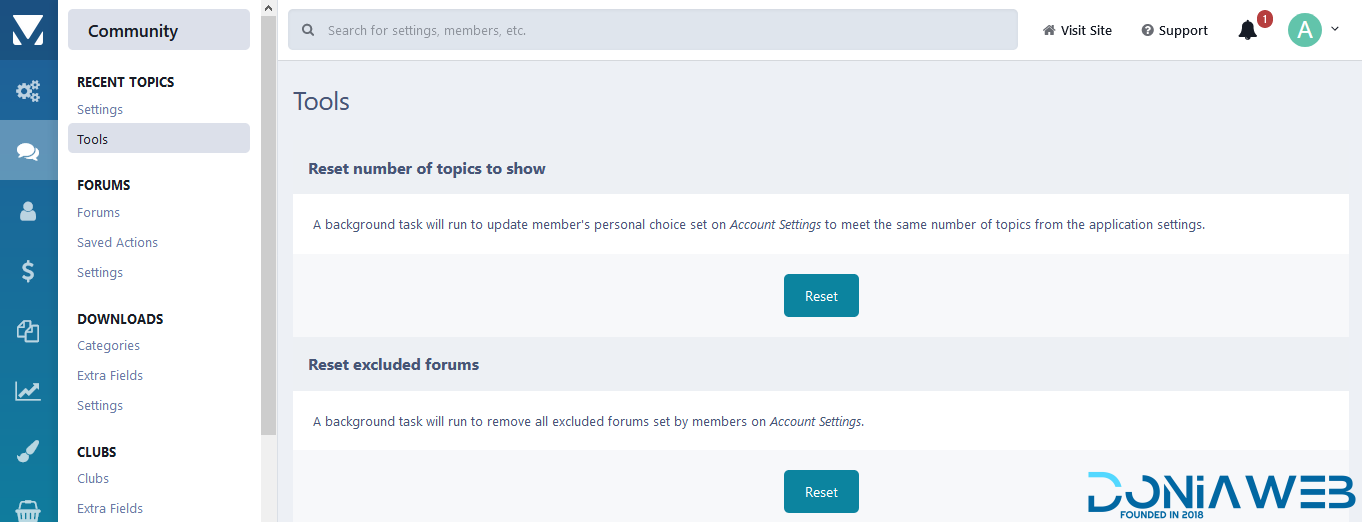Open the Customization paintbrush icon
The height and width of the screenshot is (522, 1362).
(x=28, y=451)
